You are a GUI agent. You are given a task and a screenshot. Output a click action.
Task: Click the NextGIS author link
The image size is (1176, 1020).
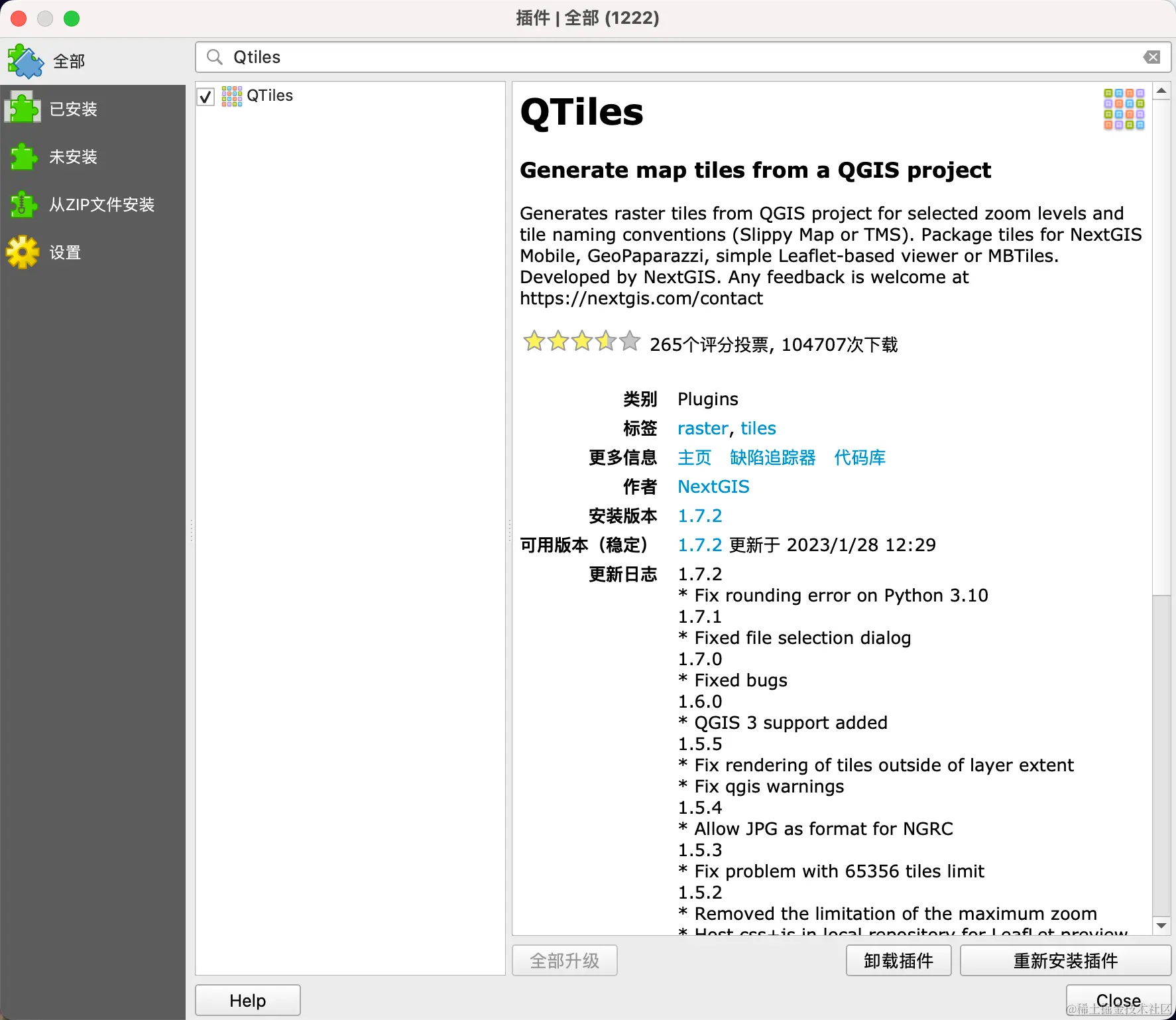713,487
